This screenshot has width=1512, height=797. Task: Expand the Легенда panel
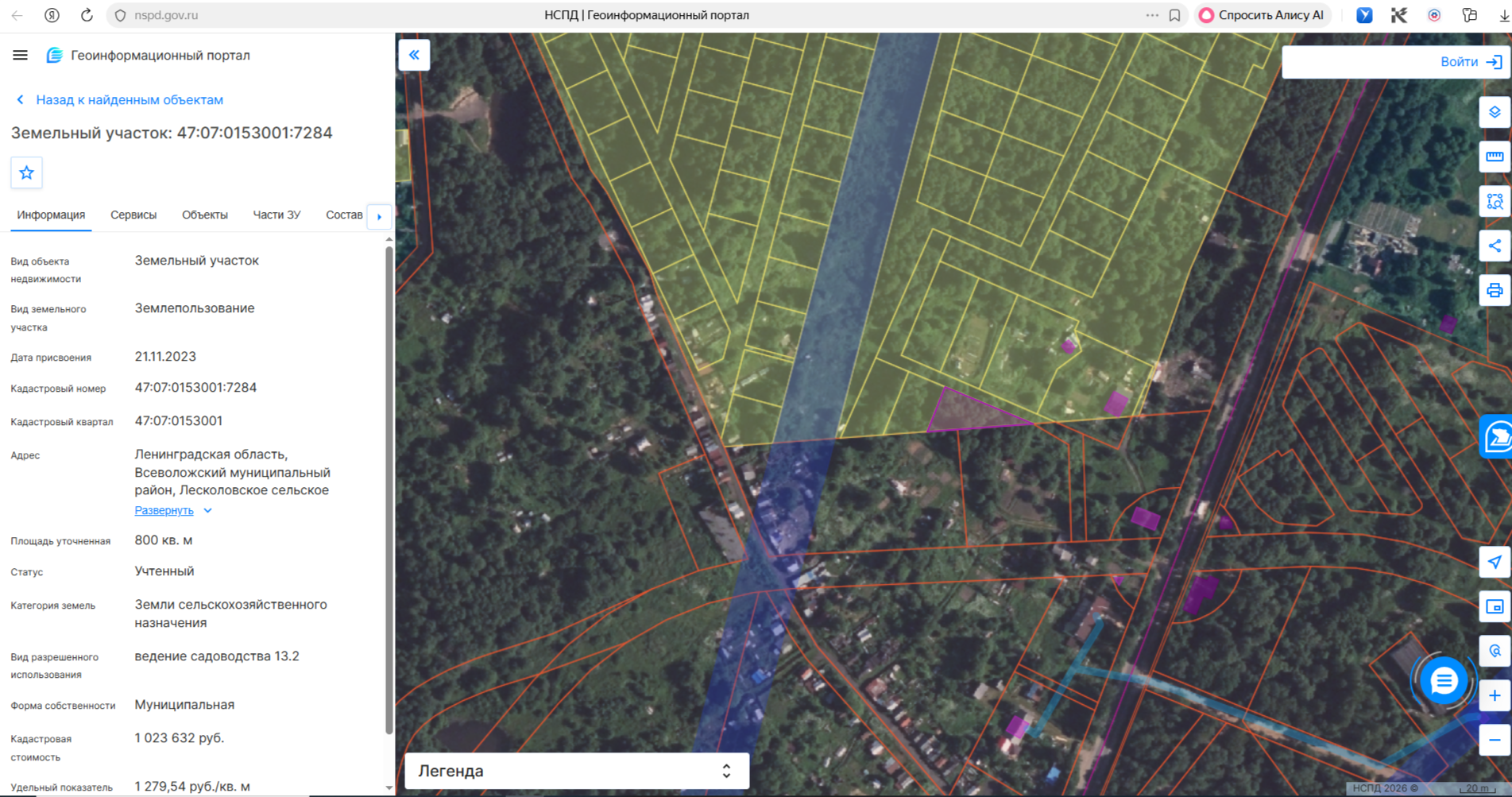[x=577, y=771]
